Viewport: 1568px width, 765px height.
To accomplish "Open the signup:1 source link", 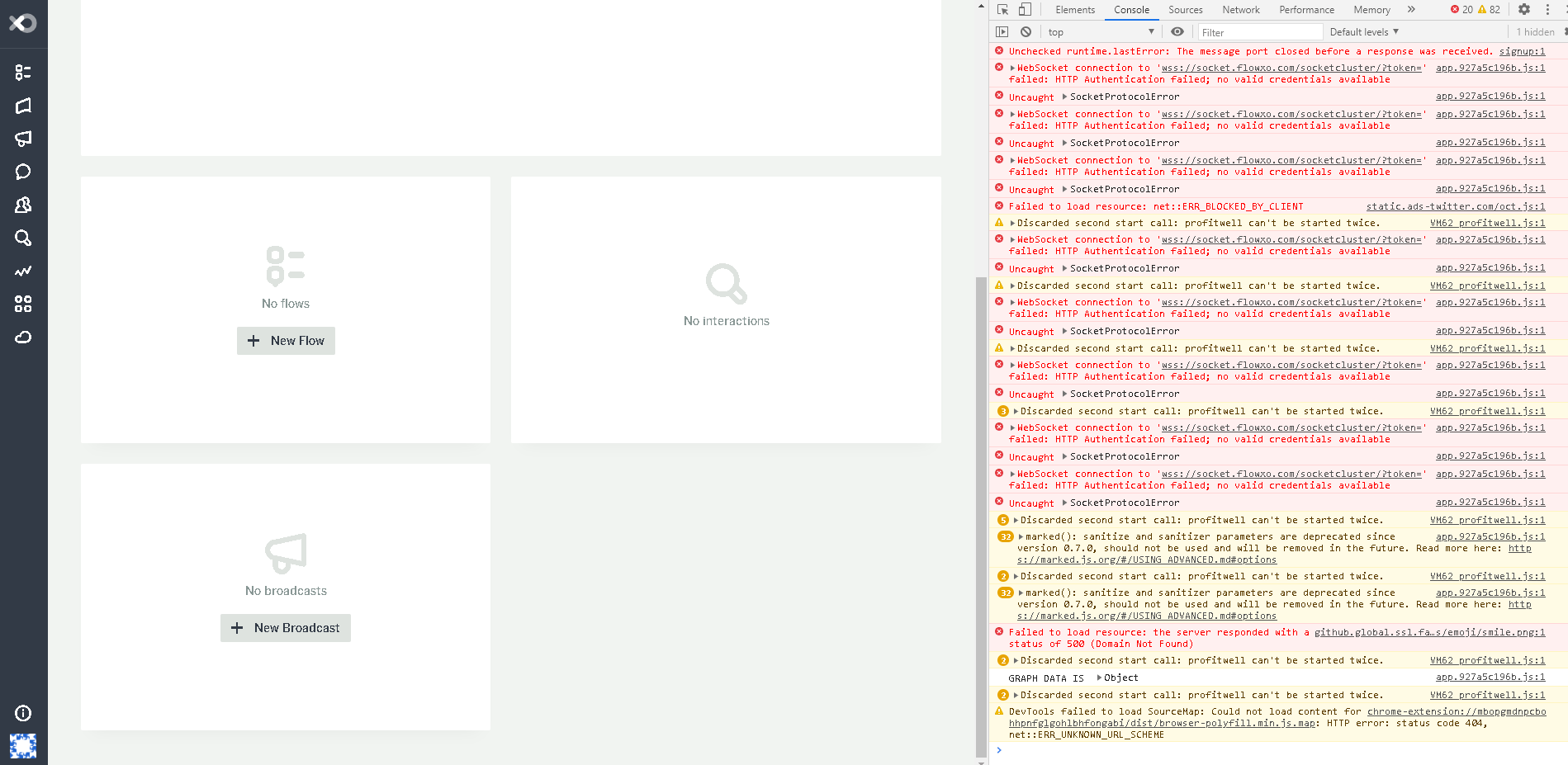I will [1522, 51].
